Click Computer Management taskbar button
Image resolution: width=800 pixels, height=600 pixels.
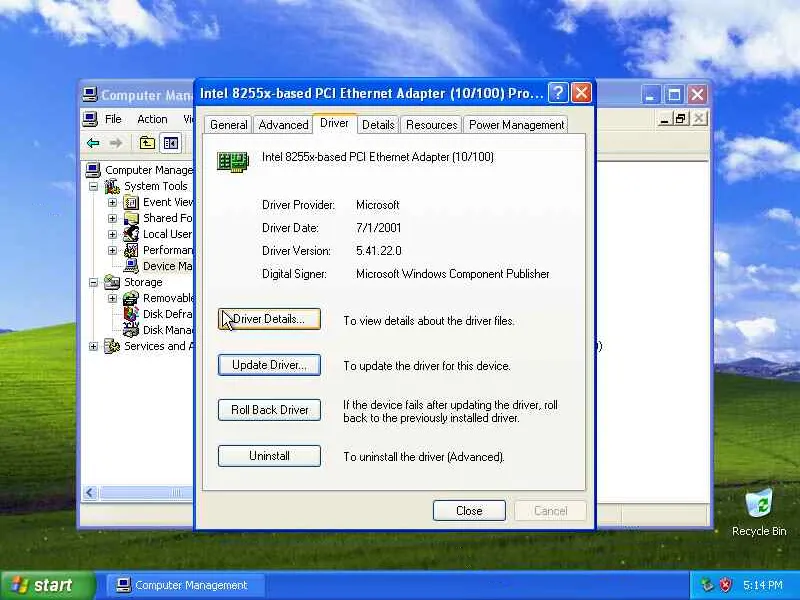(x=186, y=585)
